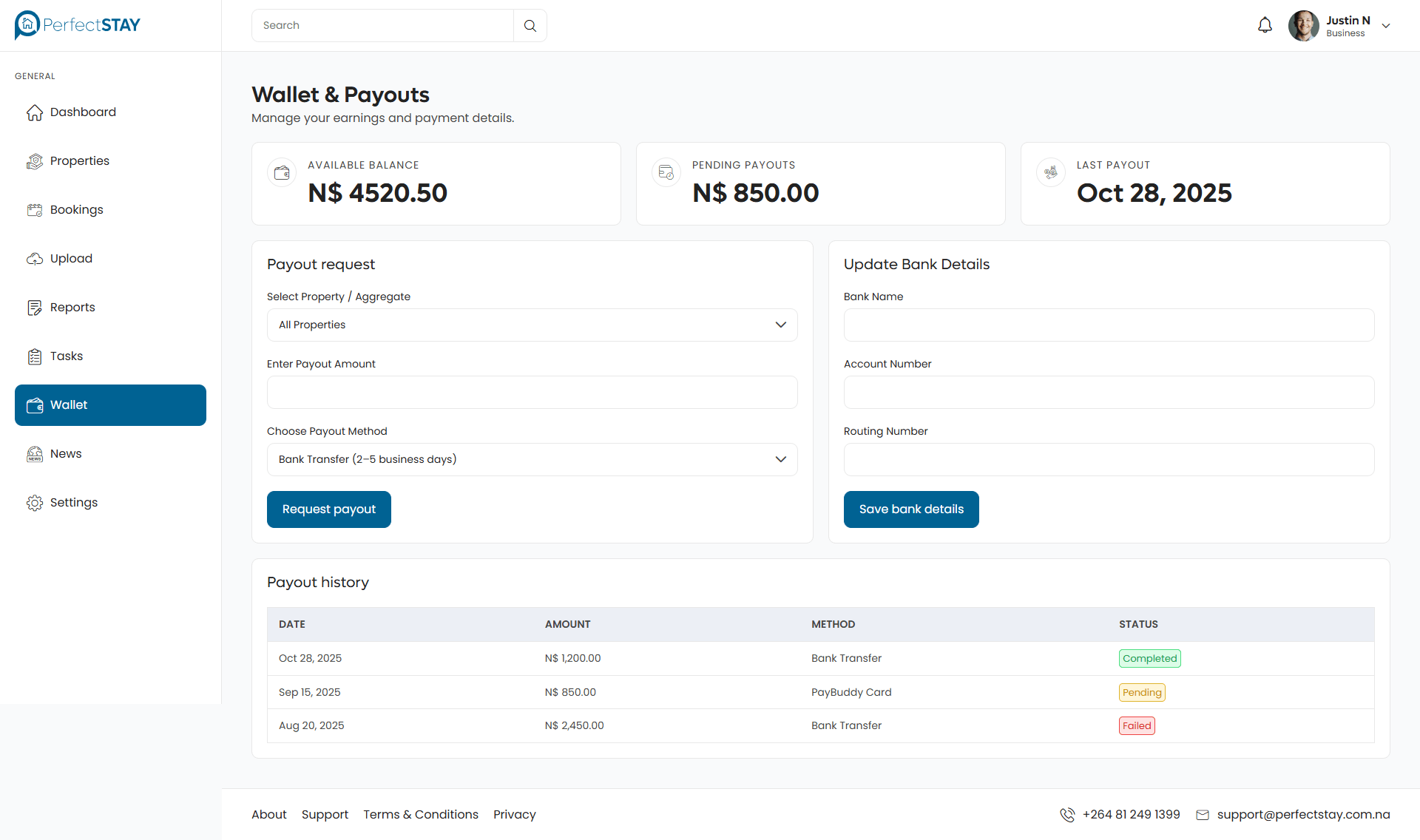This screenshot has height=840, width=1420.
Task: Go to Reports in the sidebar
Action: coord(72,307)
